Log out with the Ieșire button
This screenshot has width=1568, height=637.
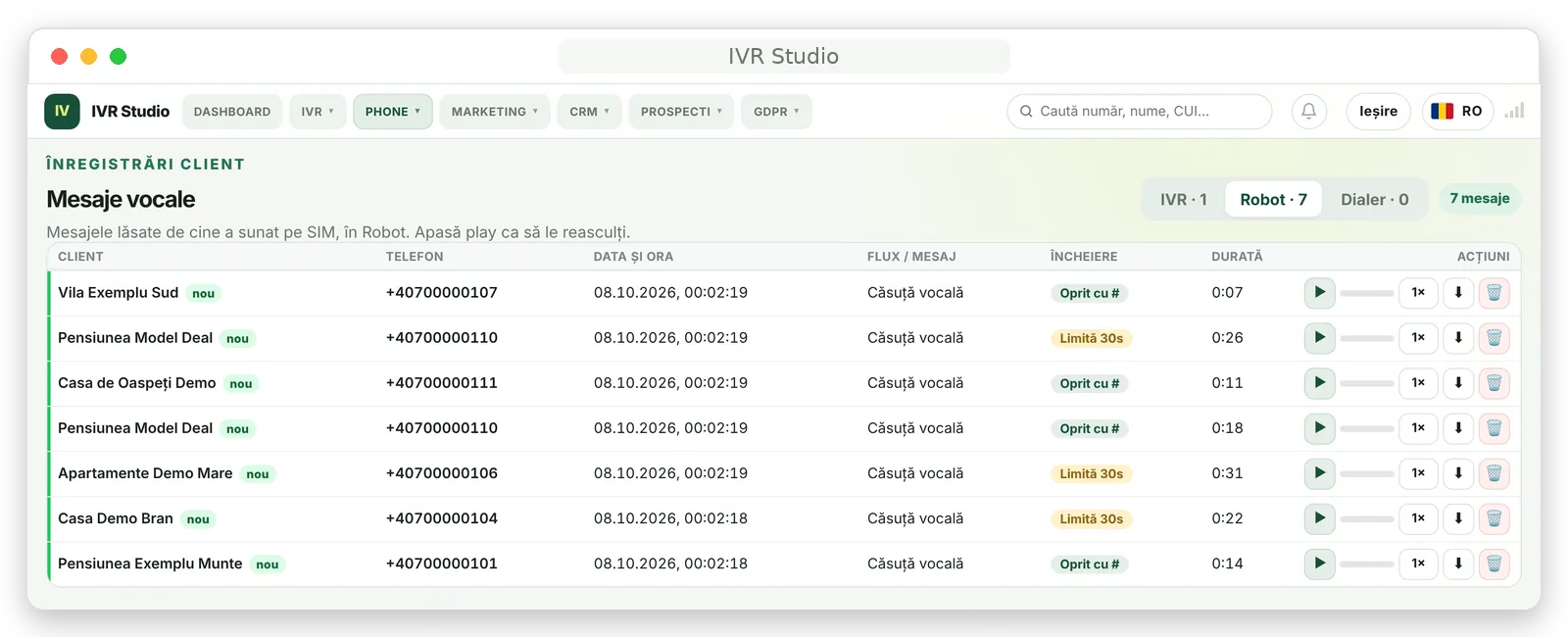[x=1379, y=112]
